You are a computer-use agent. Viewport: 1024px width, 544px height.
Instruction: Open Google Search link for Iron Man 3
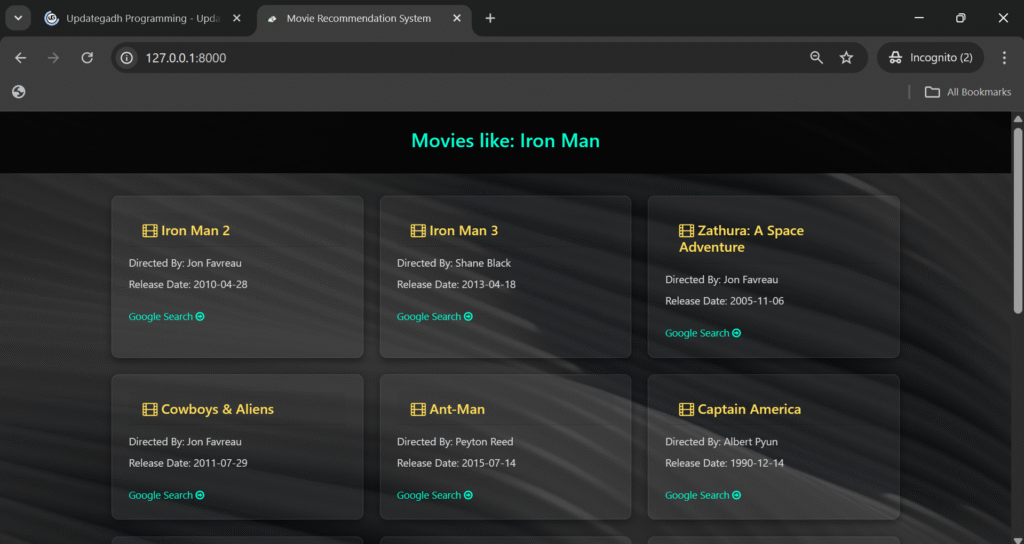point(435,317)
